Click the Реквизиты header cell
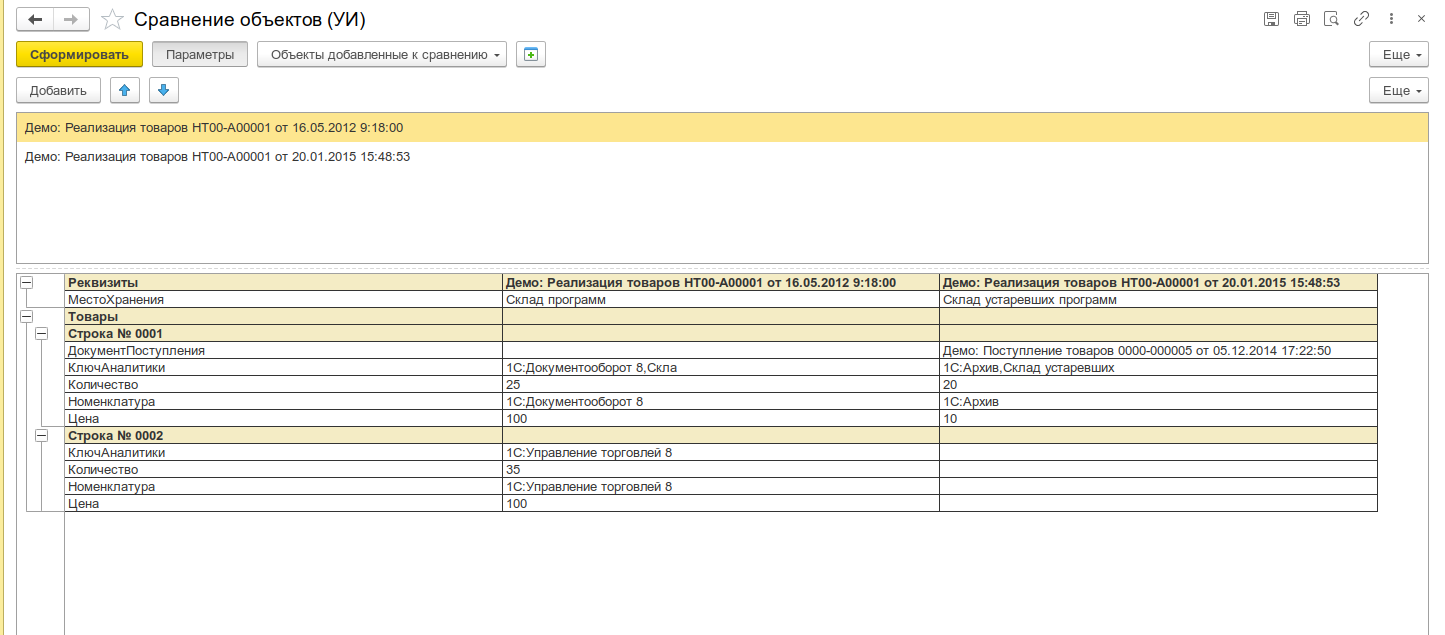 point(284,283)
